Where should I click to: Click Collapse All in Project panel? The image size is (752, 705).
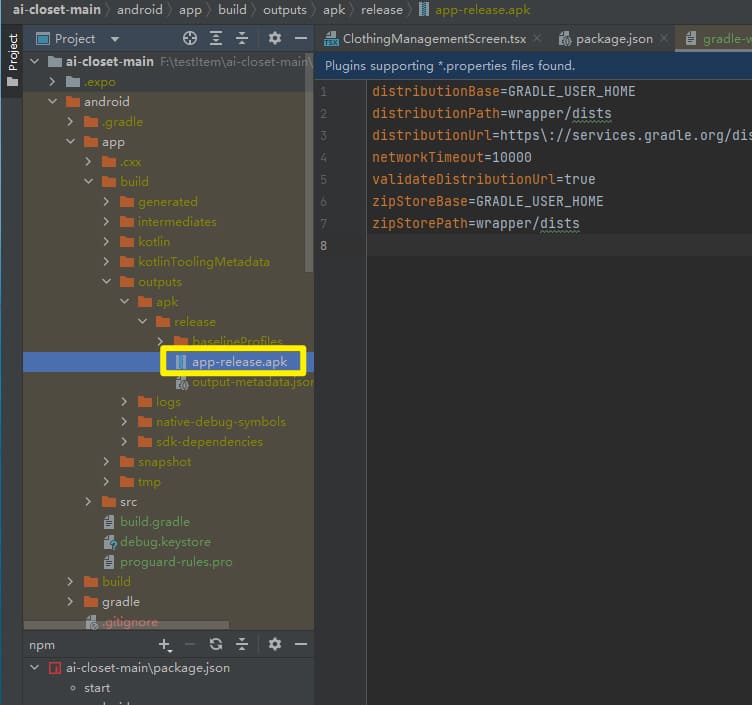[241, 39]
